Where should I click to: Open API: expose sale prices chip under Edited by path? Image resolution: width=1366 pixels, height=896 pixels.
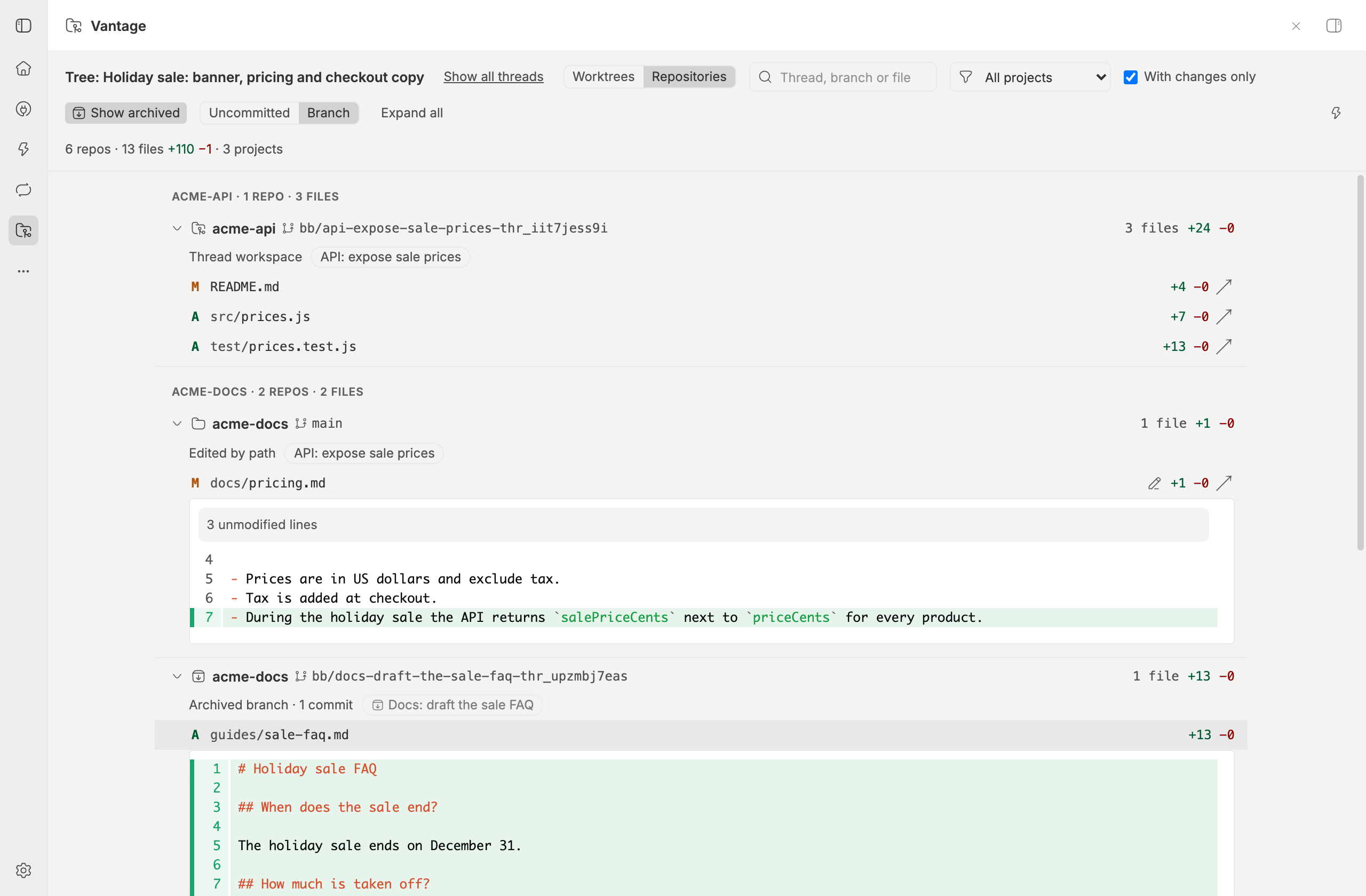(x=364, y=453)
